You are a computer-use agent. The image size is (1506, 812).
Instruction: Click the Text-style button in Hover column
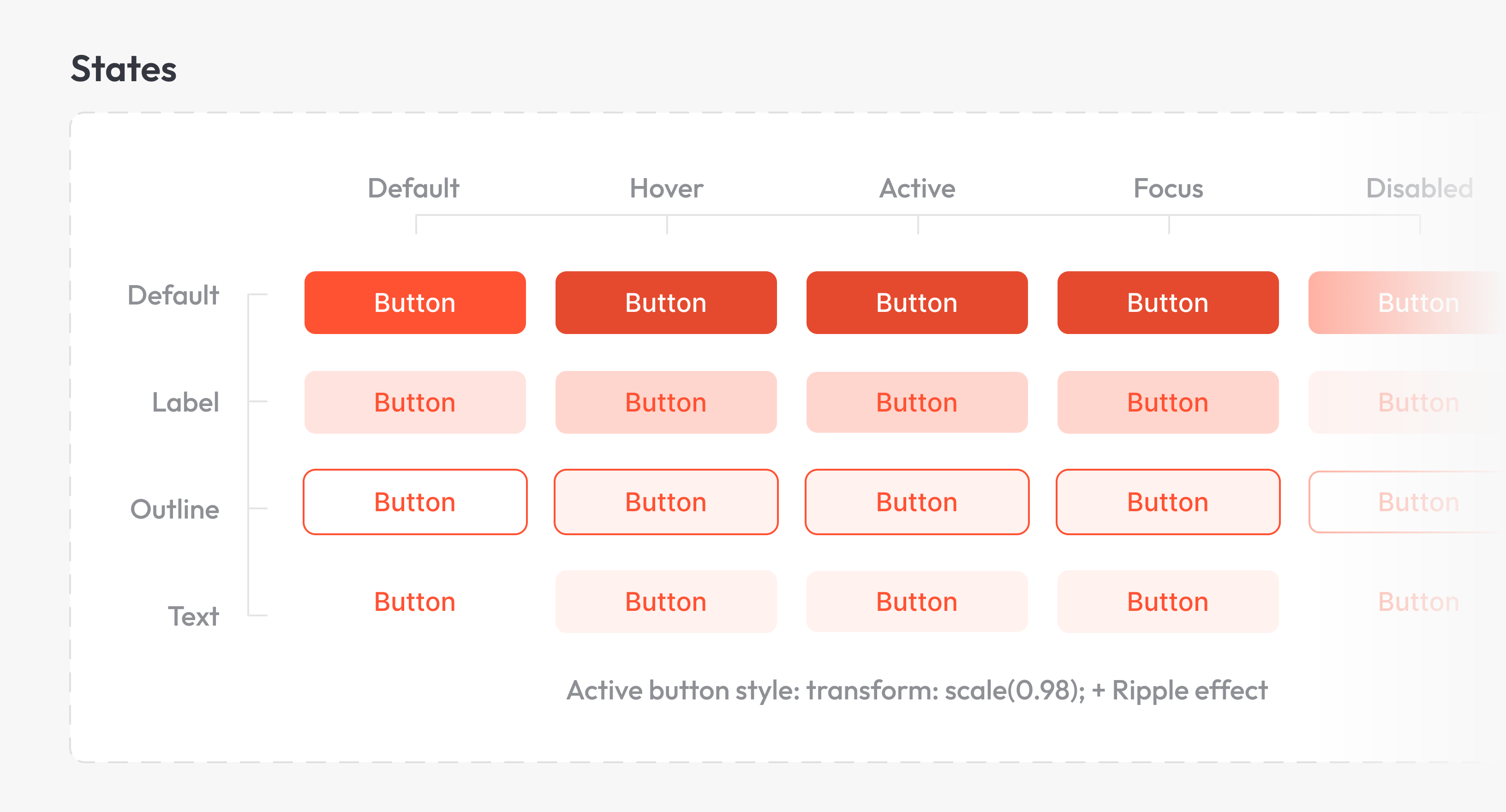666,602
